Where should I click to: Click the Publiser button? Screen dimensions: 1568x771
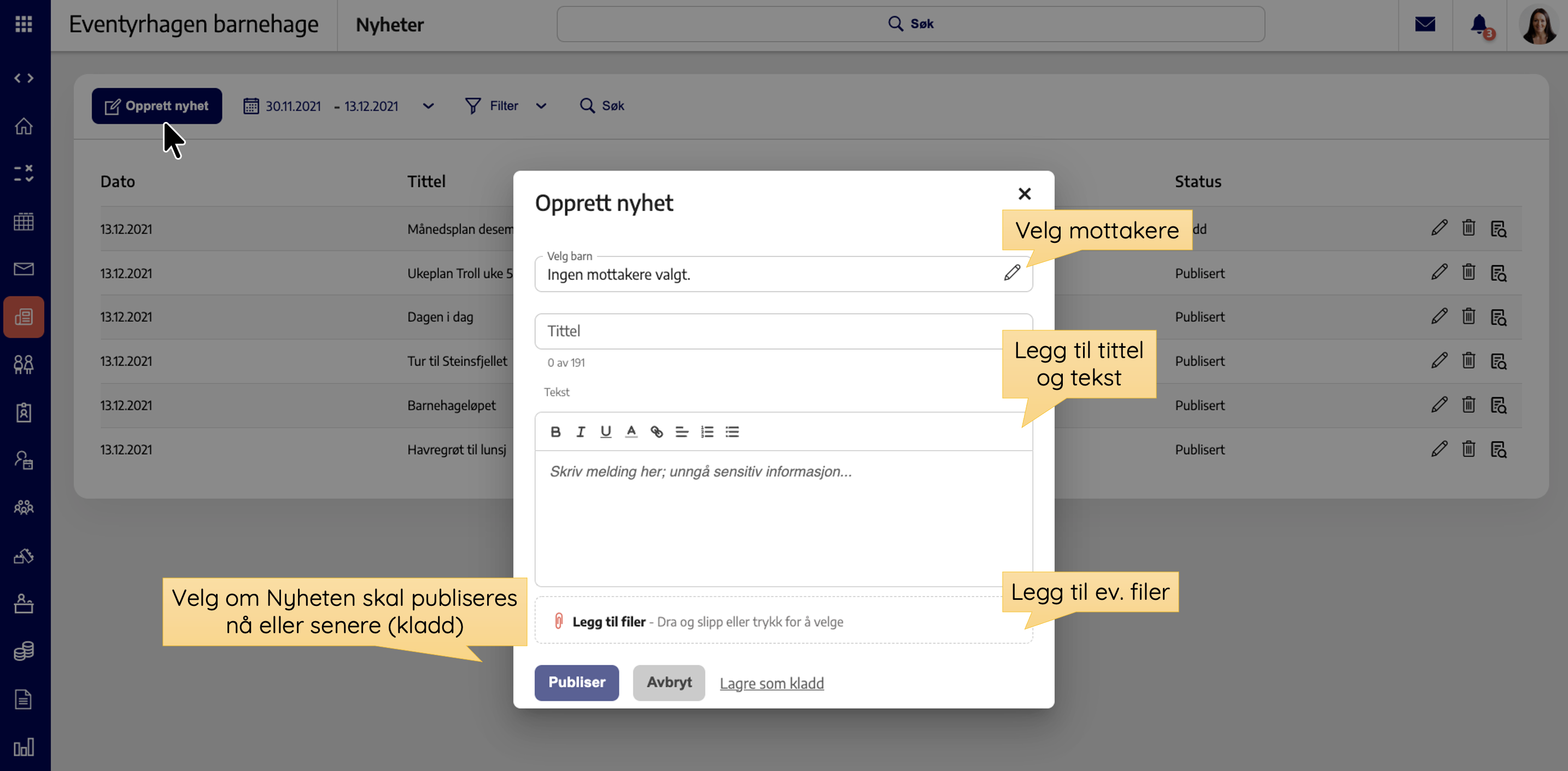[576, 682]
